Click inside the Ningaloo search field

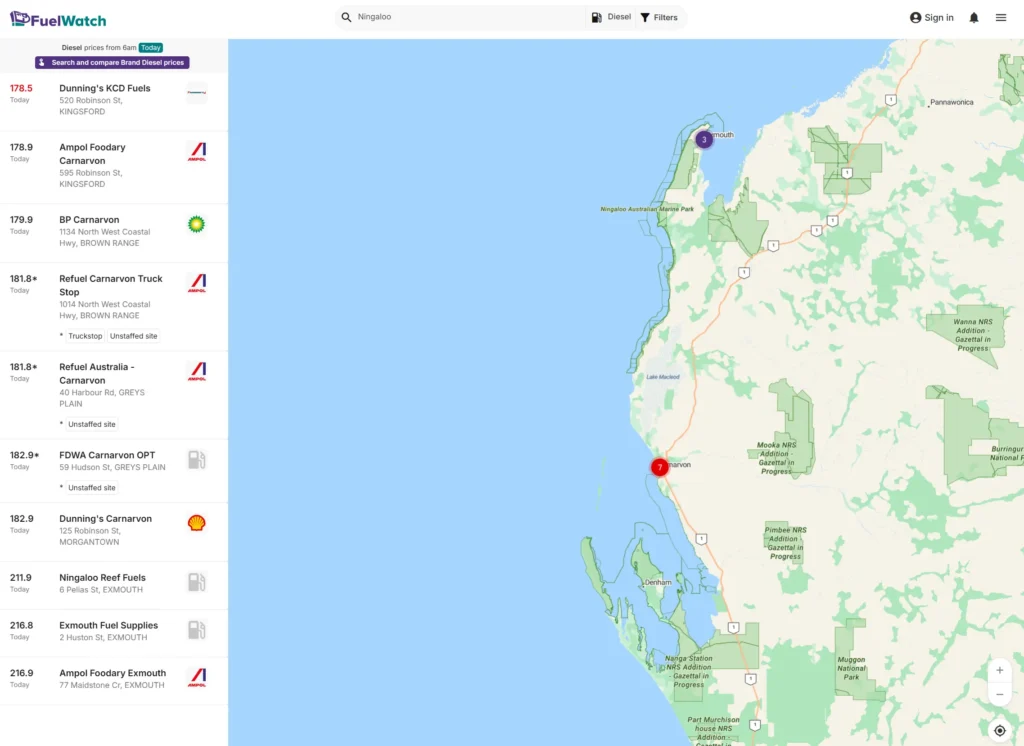[x=450, y=17]
